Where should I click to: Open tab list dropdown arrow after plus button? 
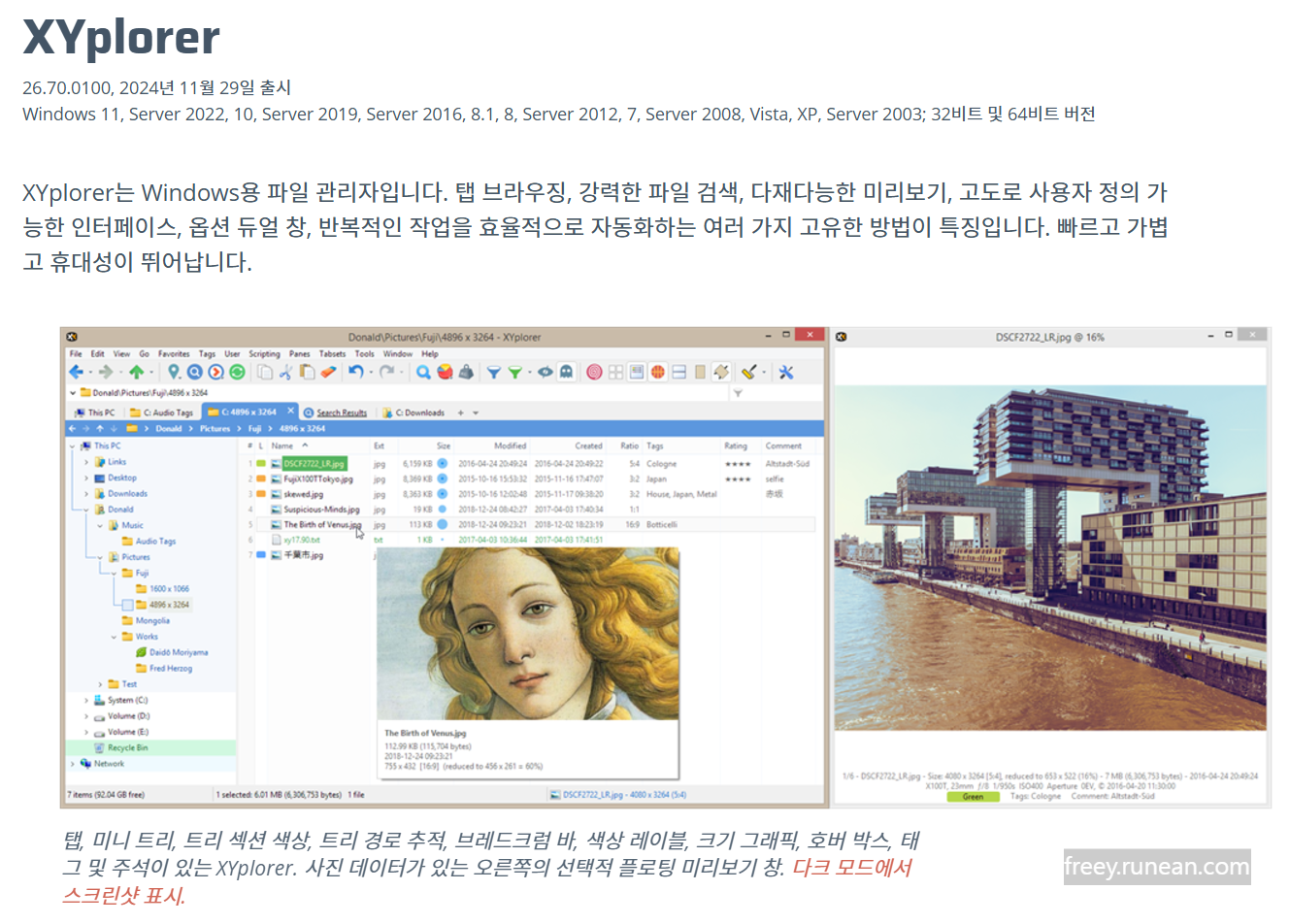[476, 412]
